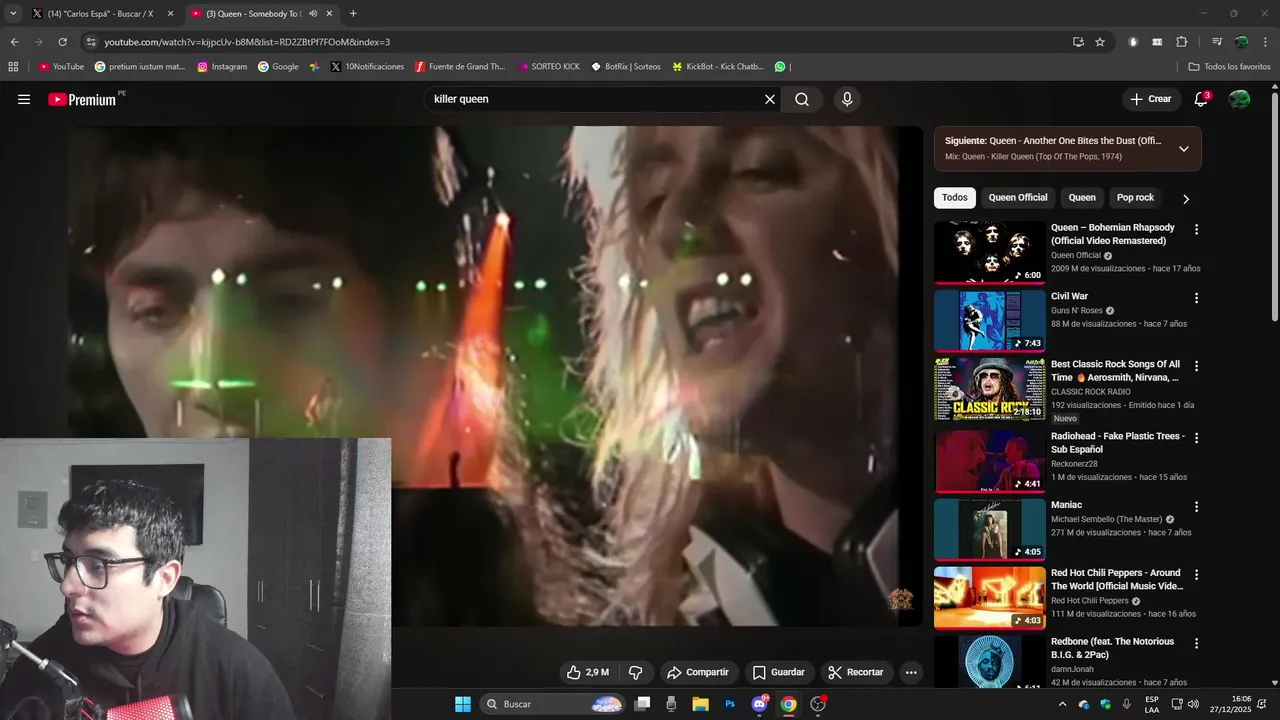The width and height of the screenshot is (1280, 720).
Task: Open options for the Maniac video
Action: point(1196,507)
